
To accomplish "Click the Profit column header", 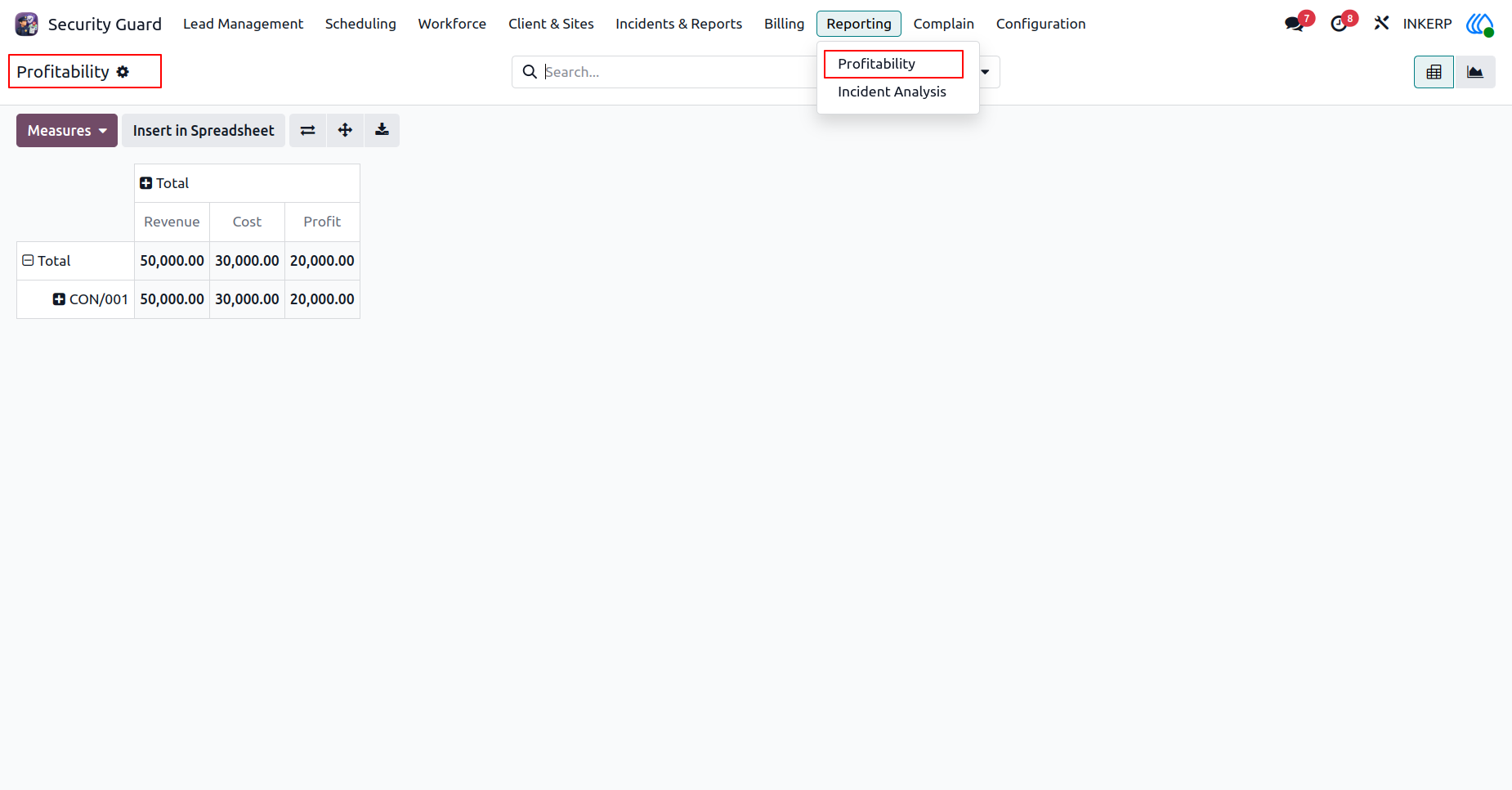I will pos(322,222).
